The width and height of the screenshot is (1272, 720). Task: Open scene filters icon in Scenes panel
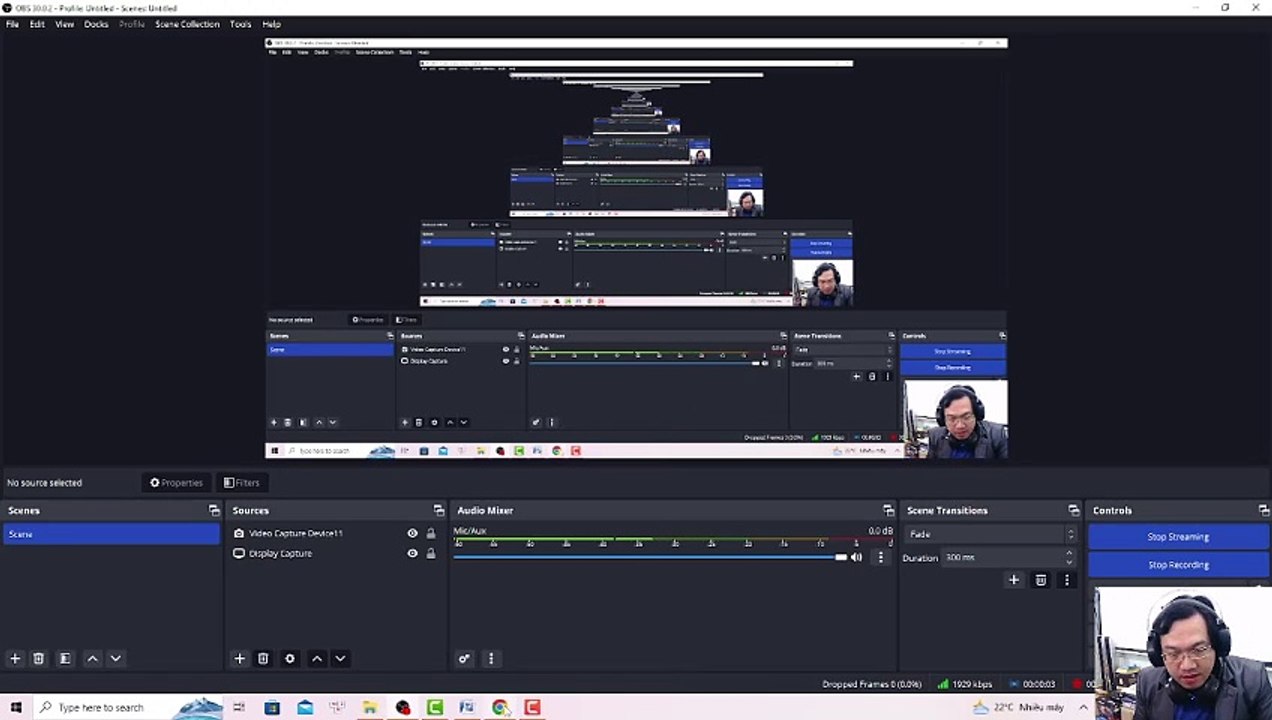[x=65, y=658]
